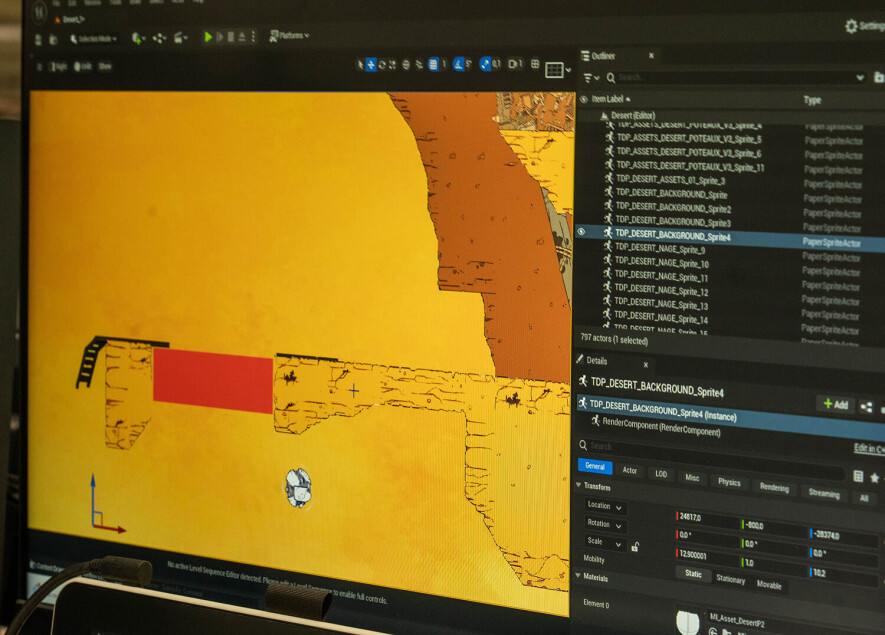Toggle scale snapping in viewport
This screenshot has height=635, width=885.
[485, 64]
